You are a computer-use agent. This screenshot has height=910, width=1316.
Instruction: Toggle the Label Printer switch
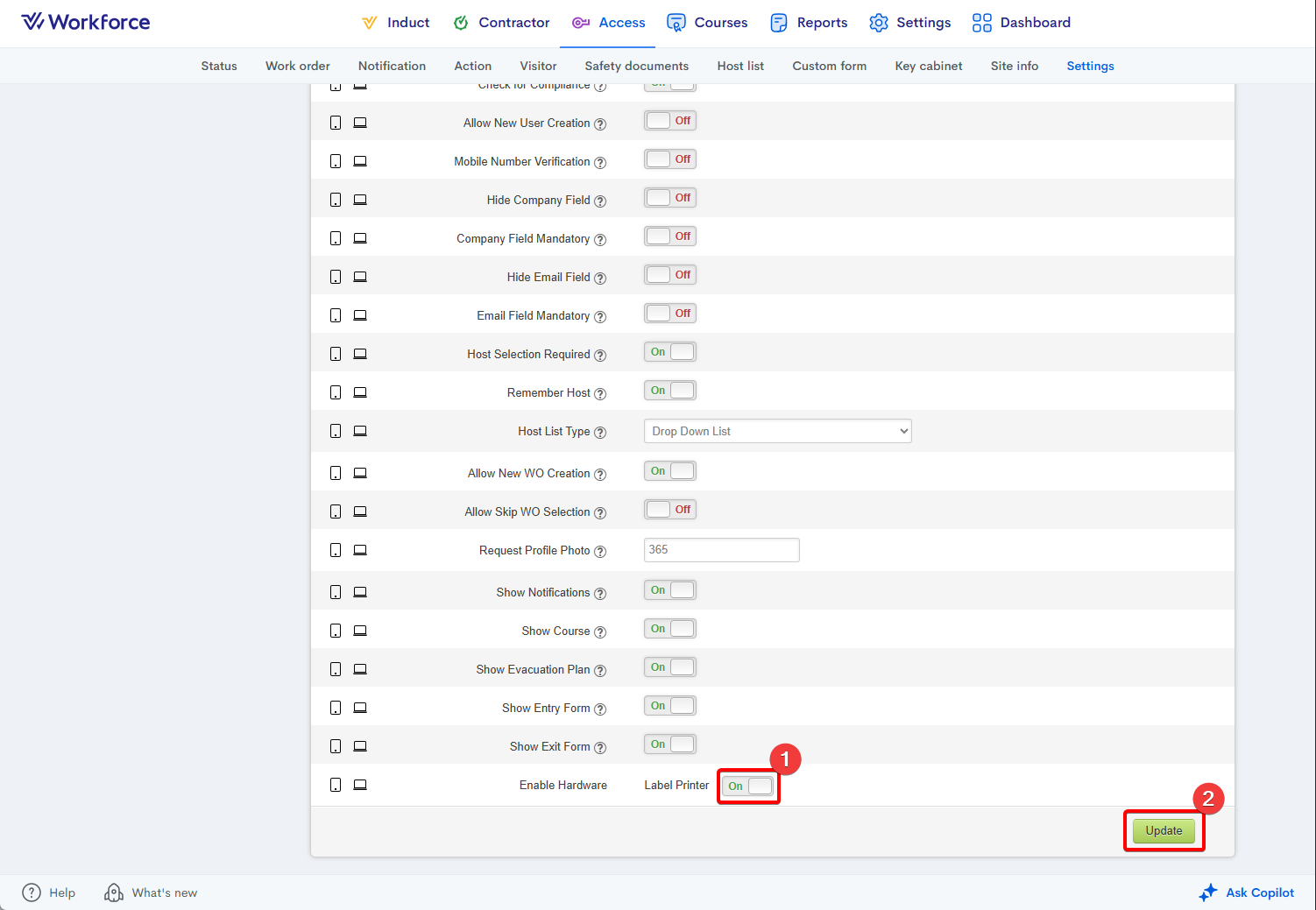(x=748, y=786)
